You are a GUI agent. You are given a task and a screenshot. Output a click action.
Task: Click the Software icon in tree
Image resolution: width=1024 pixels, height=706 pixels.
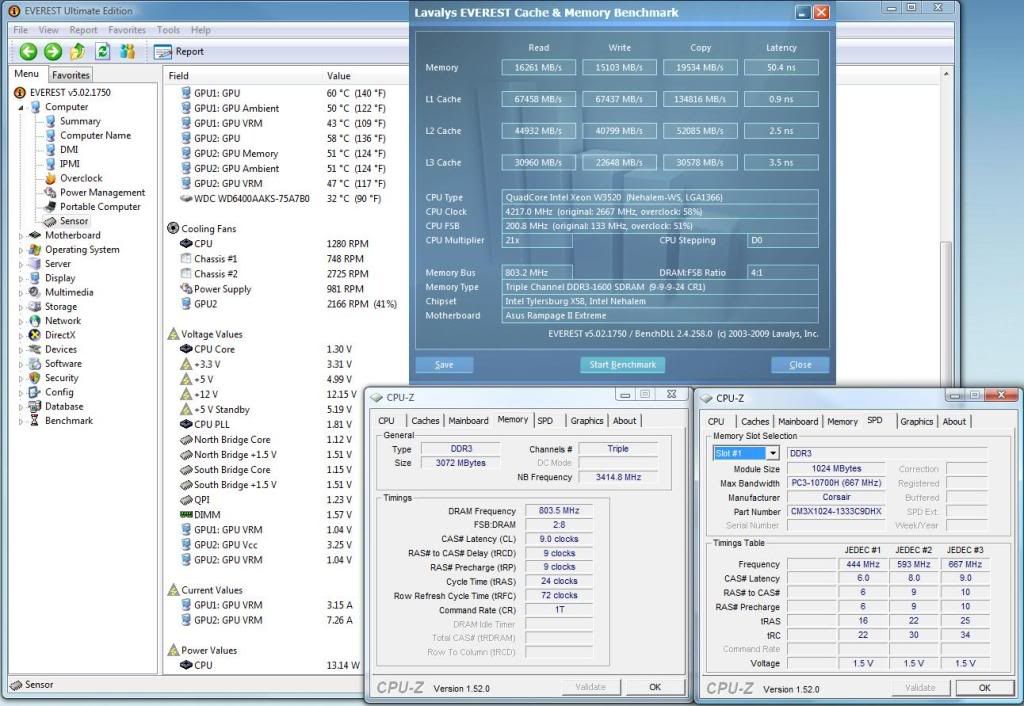click(35, 364)
